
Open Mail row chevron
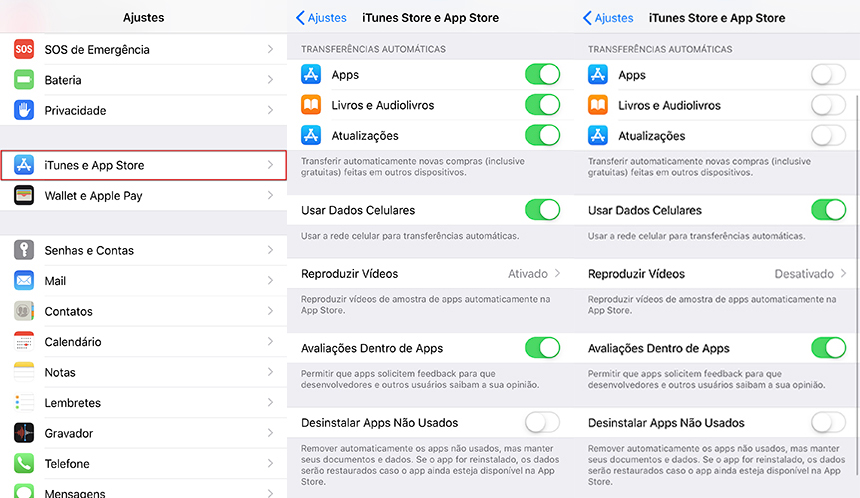click(x=270, y=281)
